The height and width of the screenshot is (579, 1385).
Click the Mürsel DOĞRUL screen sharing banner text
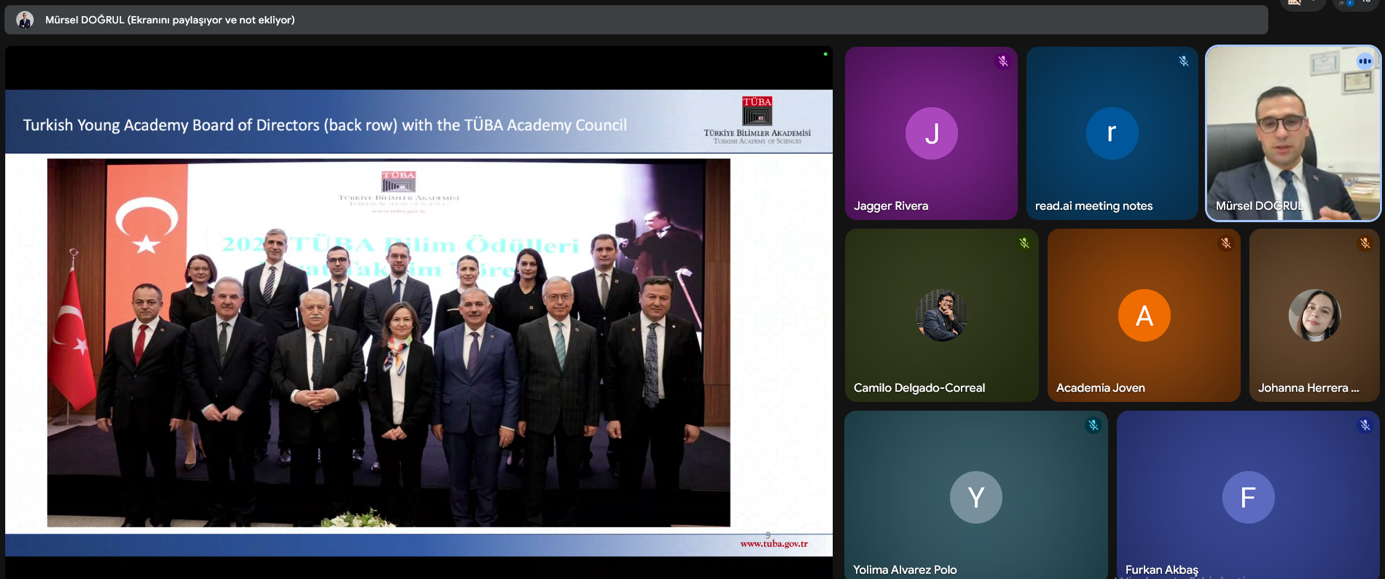pyautogui.click(x=170, y=20)
